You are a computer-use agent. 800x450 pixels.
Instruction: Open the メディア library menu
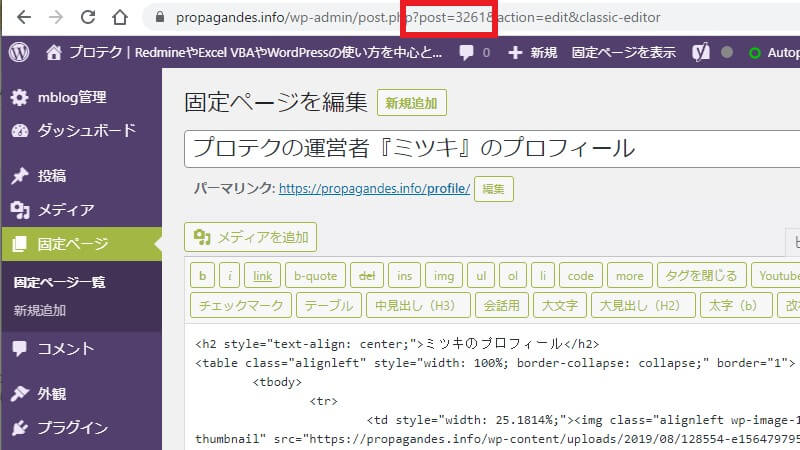(65, 209)
